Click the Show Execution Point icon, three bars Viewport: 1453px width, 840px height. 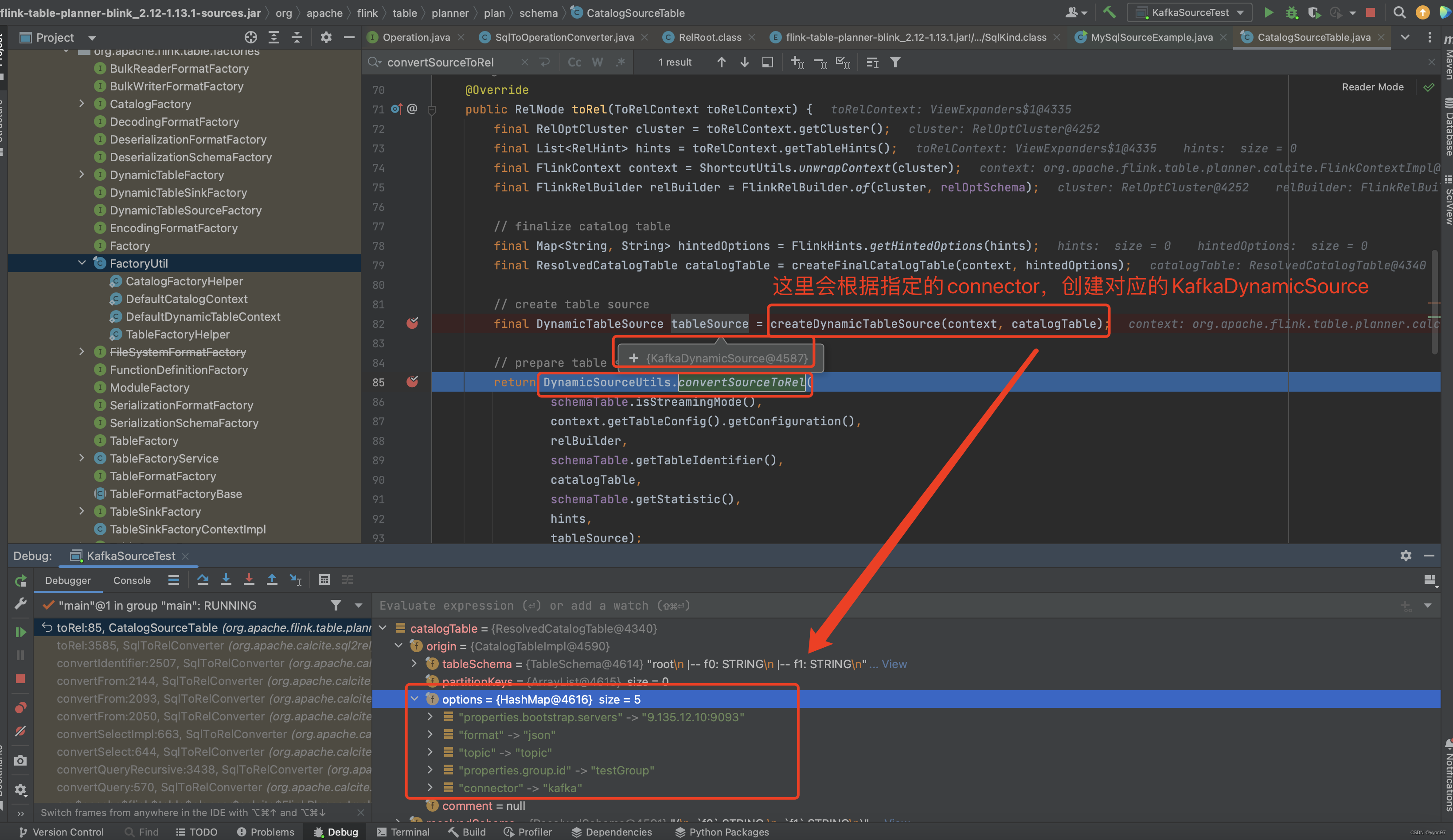(x=174, y=579)
